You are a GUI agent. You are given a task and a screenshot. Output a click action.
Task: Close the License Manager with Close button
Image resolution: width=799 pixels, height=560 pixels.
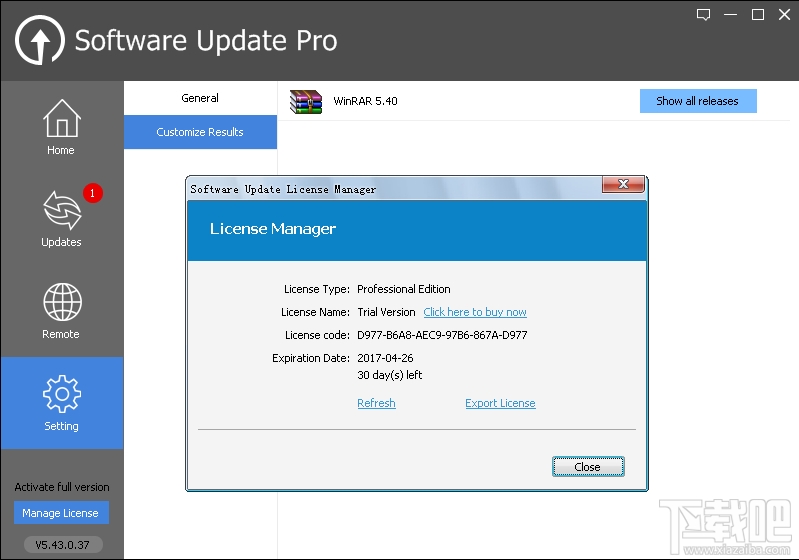(x=588, y=467)
